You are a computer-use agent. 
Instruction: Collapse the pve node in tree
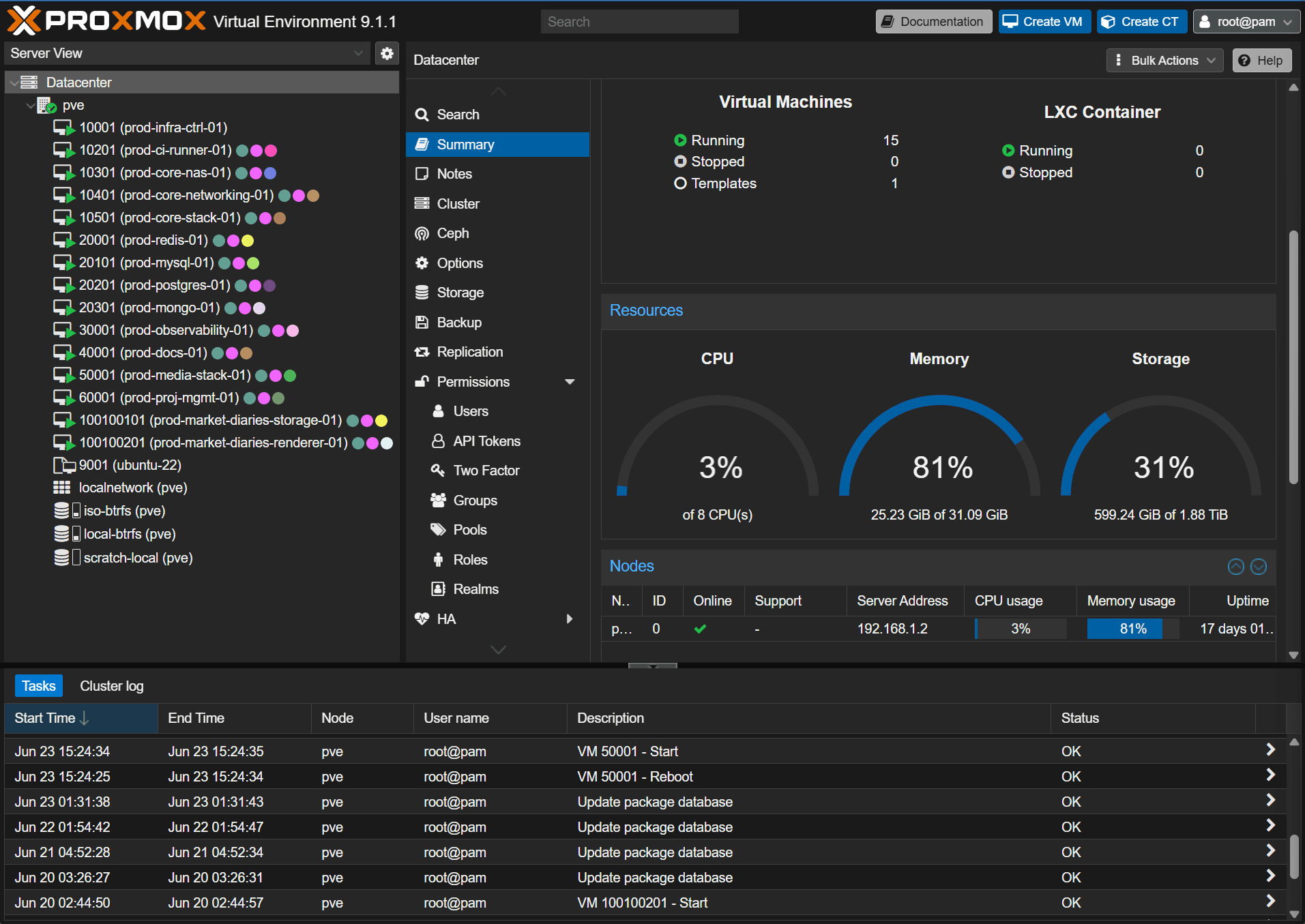pyautogui.click(x=30, y=106)
